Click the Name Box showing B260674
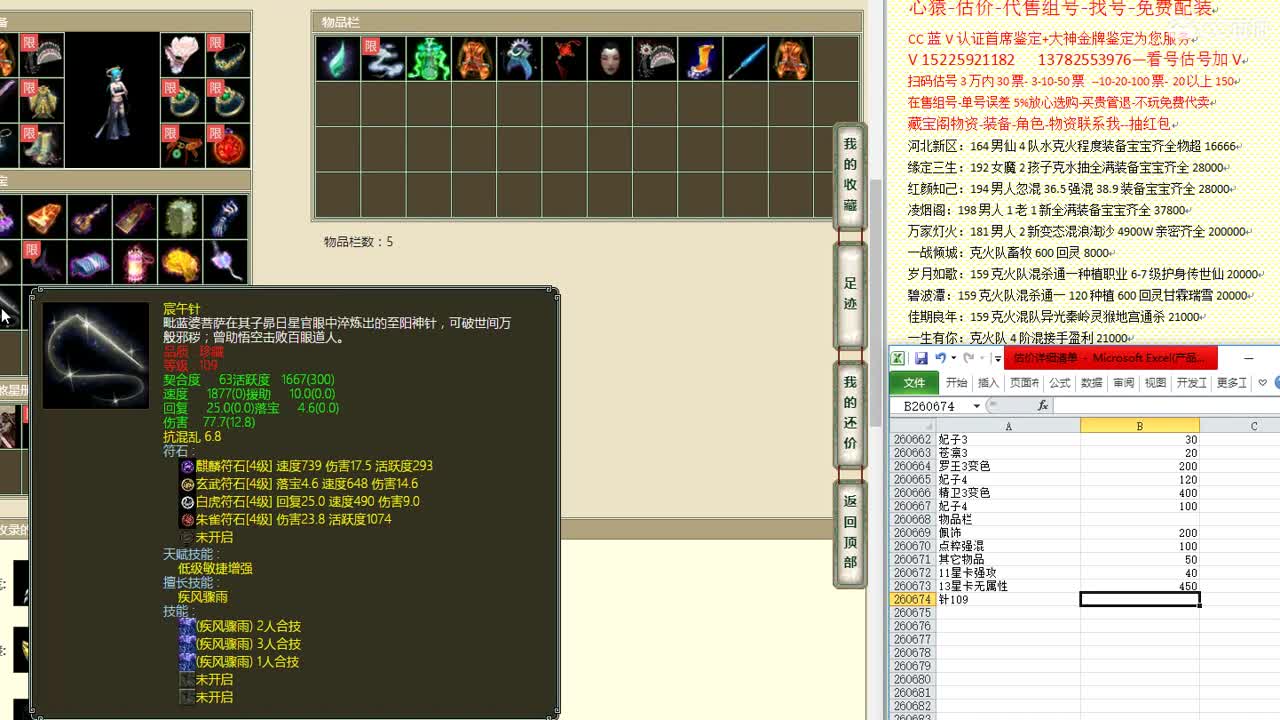 929,406
